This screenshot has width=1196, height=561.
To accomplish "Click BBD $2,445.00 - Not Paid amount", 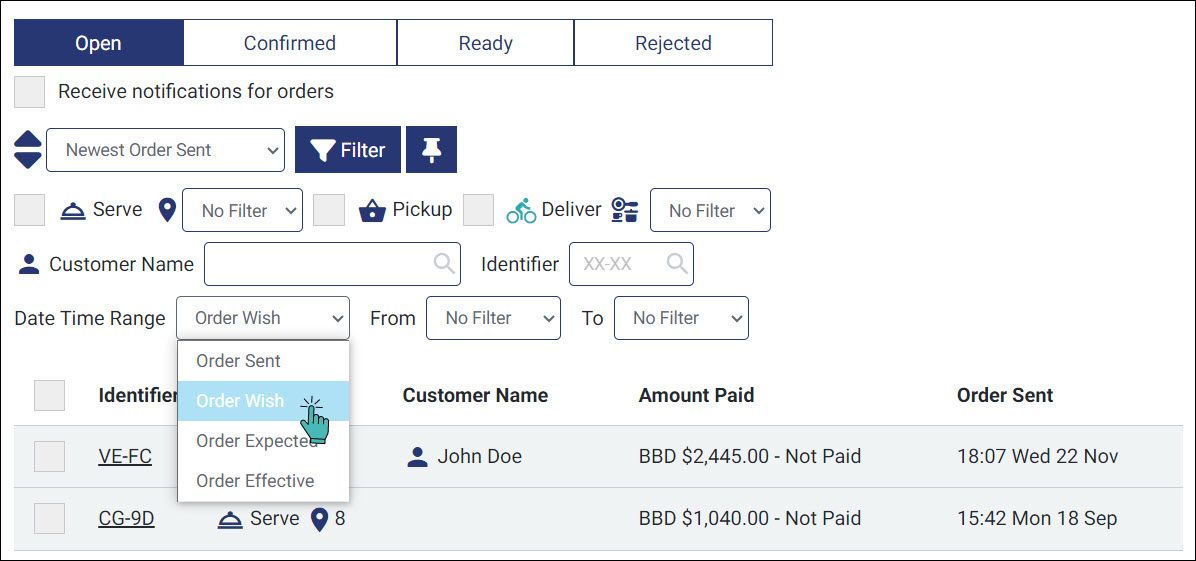I will (x=750, y=456).
